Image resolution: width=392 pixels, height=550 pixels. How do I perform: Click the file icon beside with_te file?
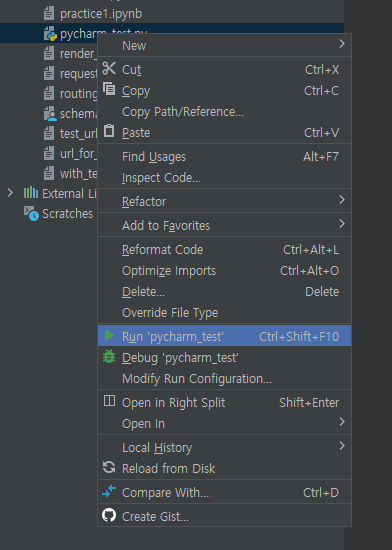(x=49, y=173)
